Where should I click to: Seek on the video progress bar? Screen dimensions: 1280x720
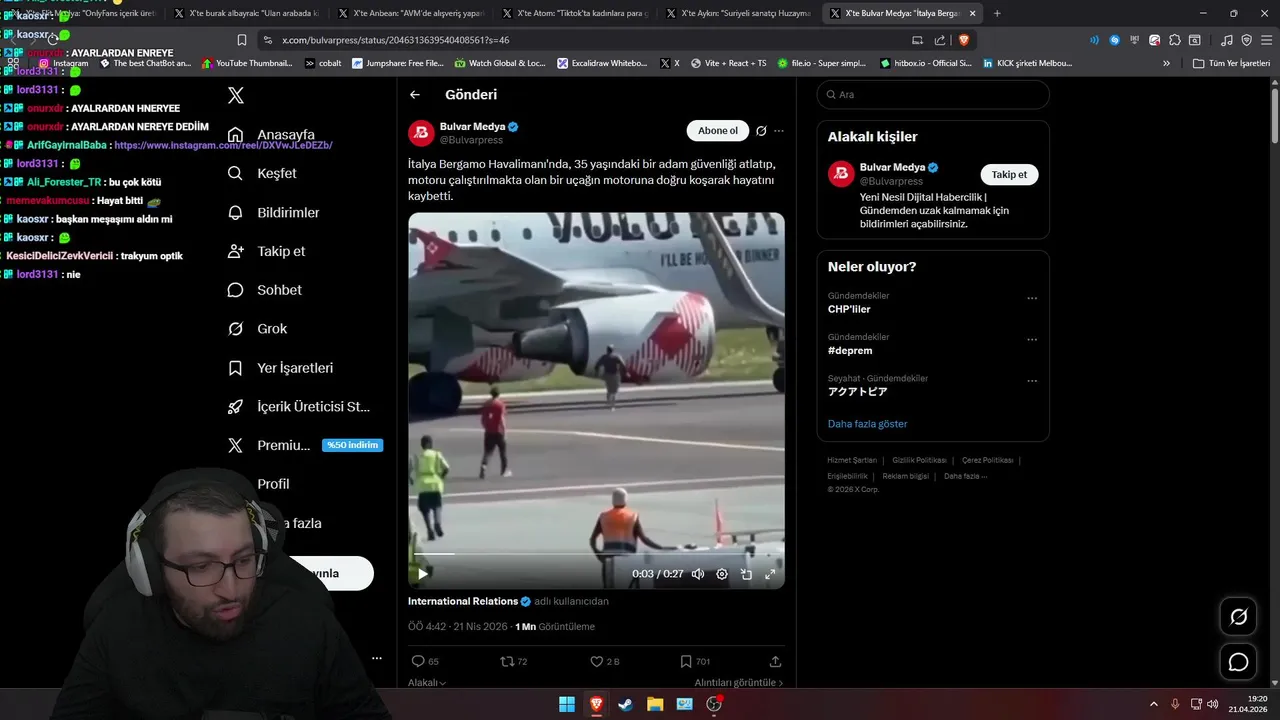[x=596, y=554]
